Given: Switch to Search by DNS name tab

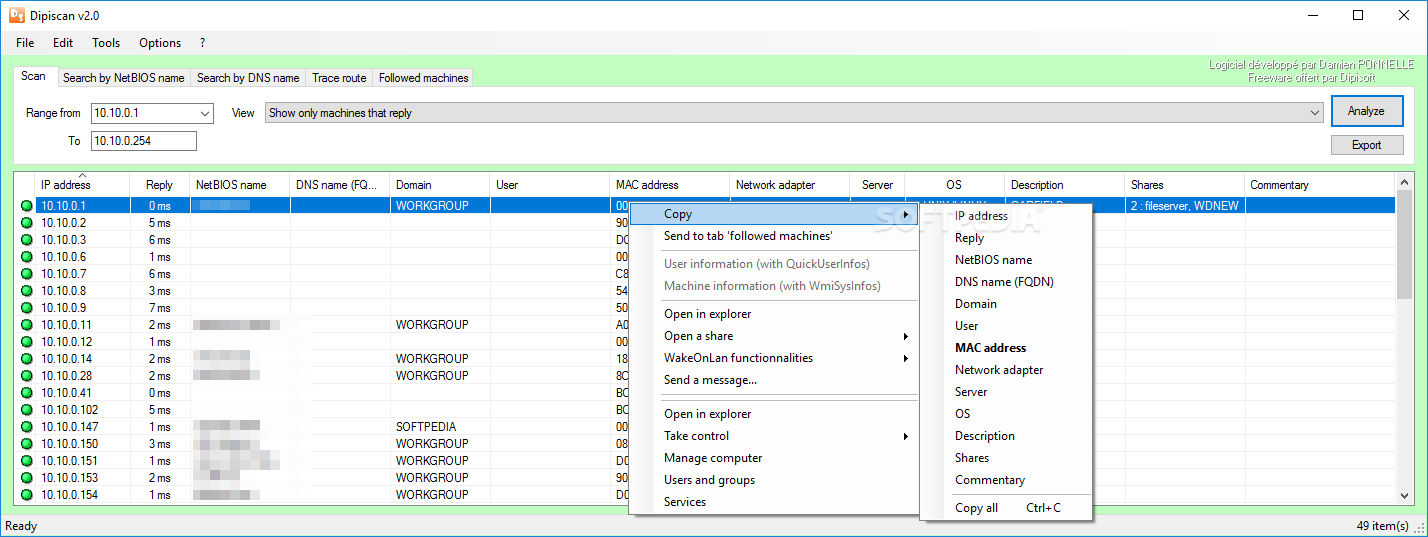Looking at the screenshot, I should click(x=248, y=78).
